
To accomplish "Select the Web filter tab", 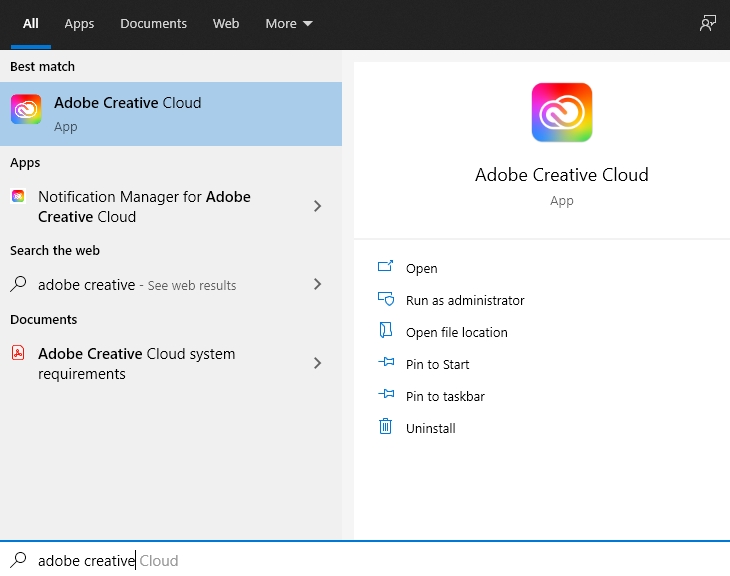I will [x=226, y=23].
